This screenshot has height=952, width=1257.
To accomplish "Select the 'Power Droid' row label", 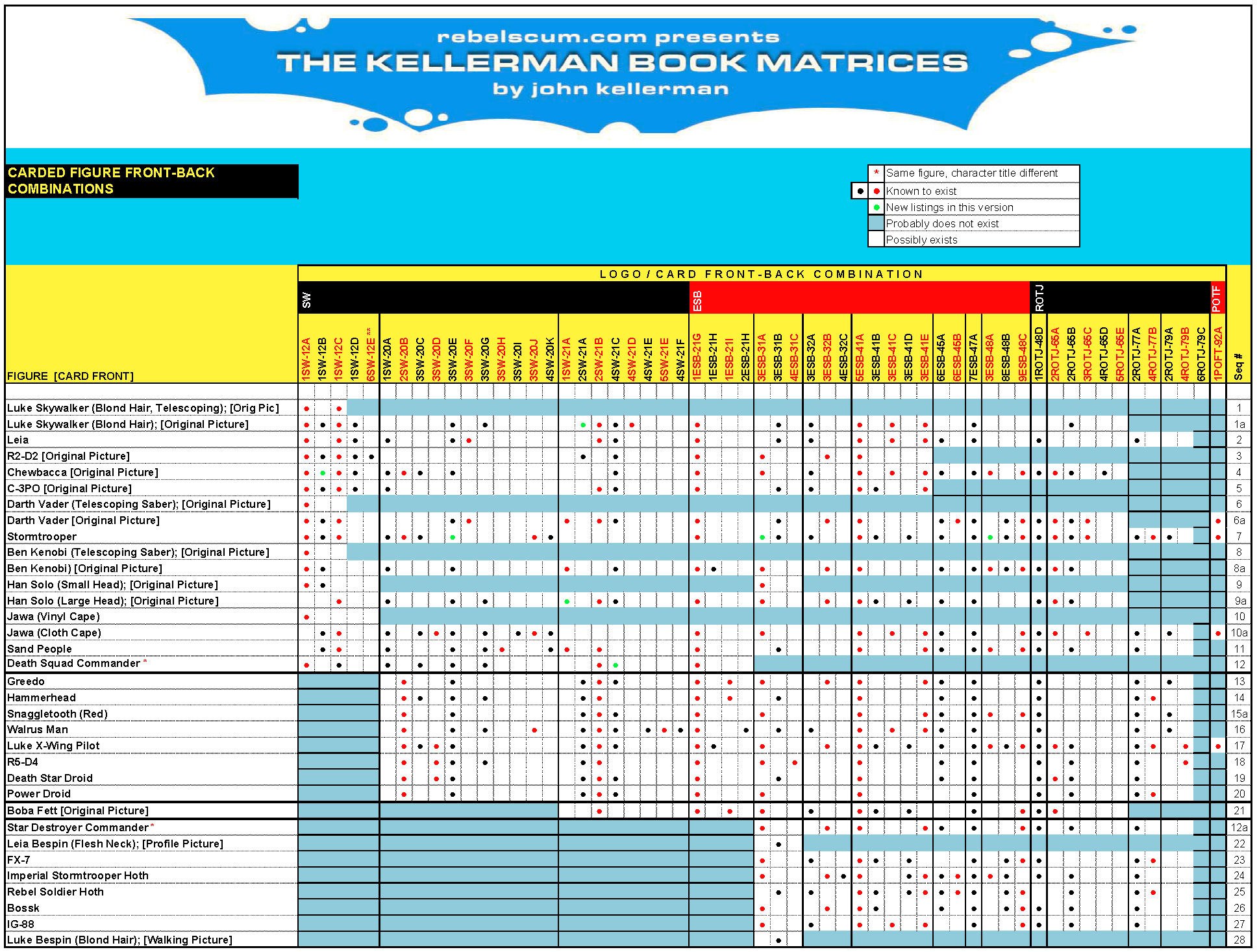I will pos(39,794).
